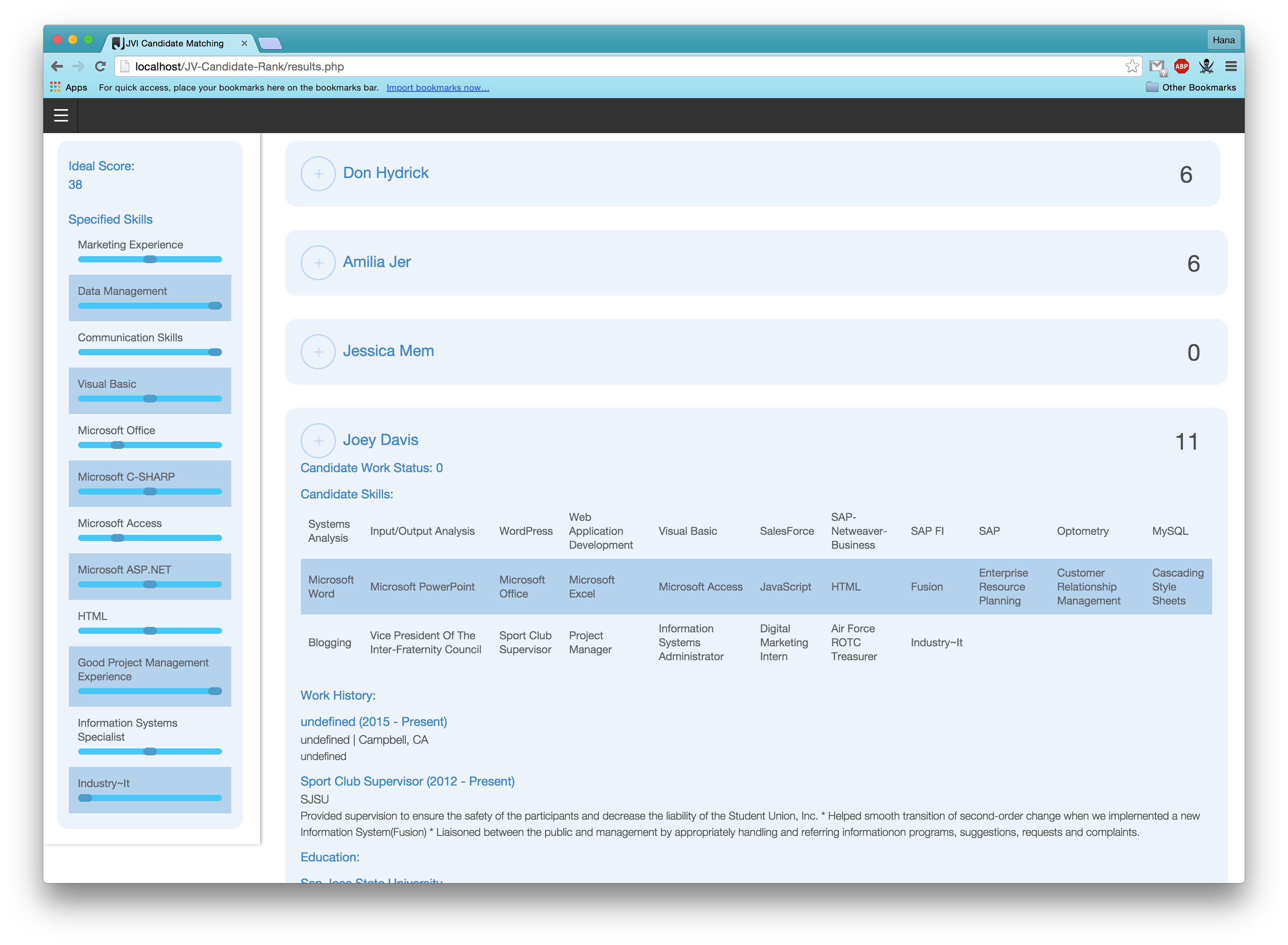
Task: Click the Gmail checker extension icon
Action: [1157, 67]
